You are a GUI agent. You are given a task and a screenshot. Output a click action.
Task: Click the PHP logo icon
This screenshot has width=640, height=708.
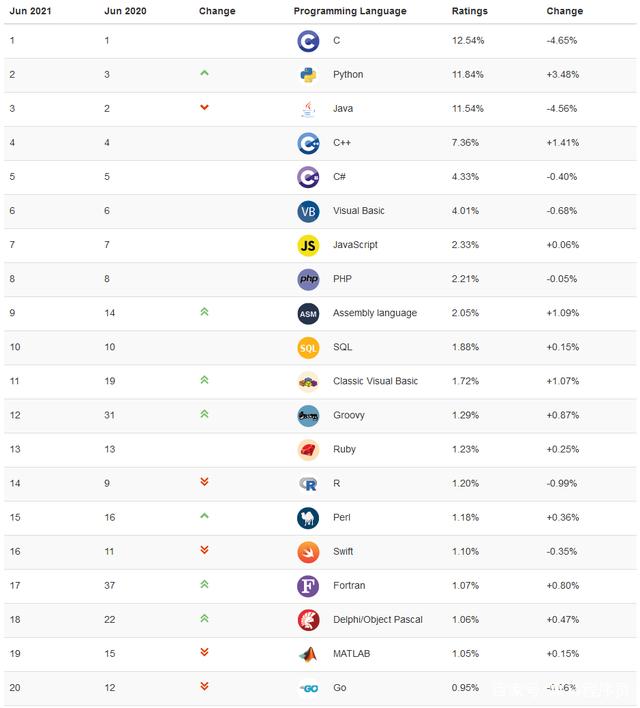tap(308, 279)
